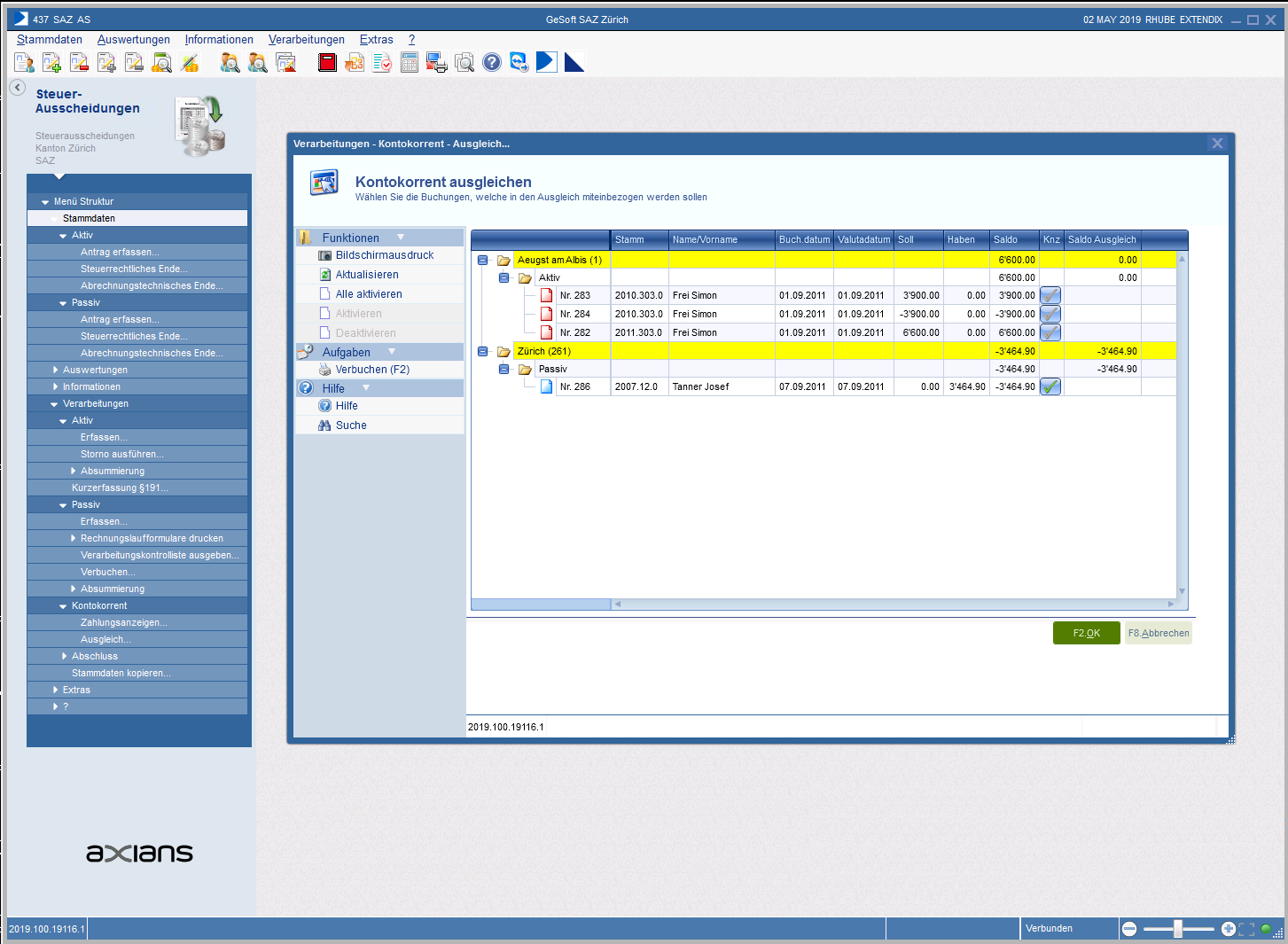1288x944 pixels.
Task: Click the print preview magnifier icon
Action: [464, 62]
